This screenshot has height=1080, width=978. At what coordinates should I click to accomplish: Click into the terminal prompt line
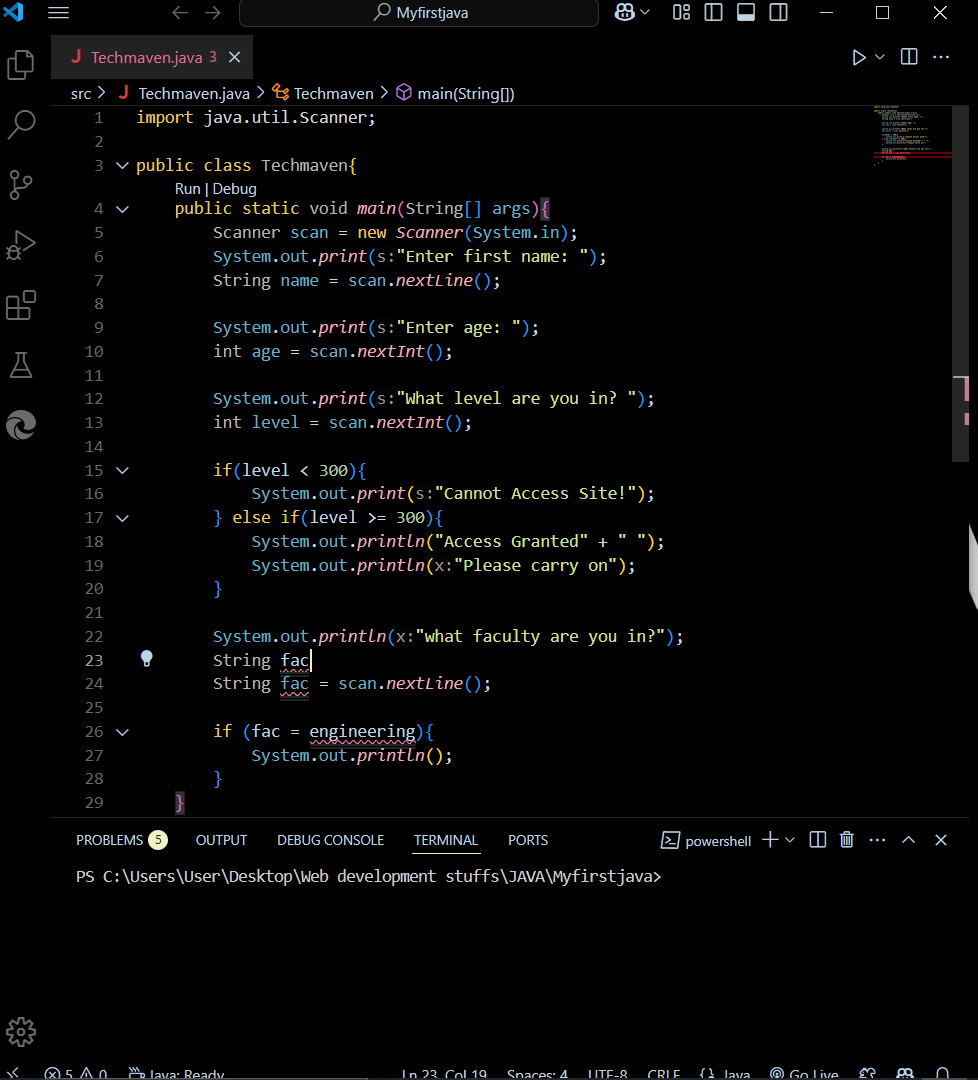[x=368, y=876]
